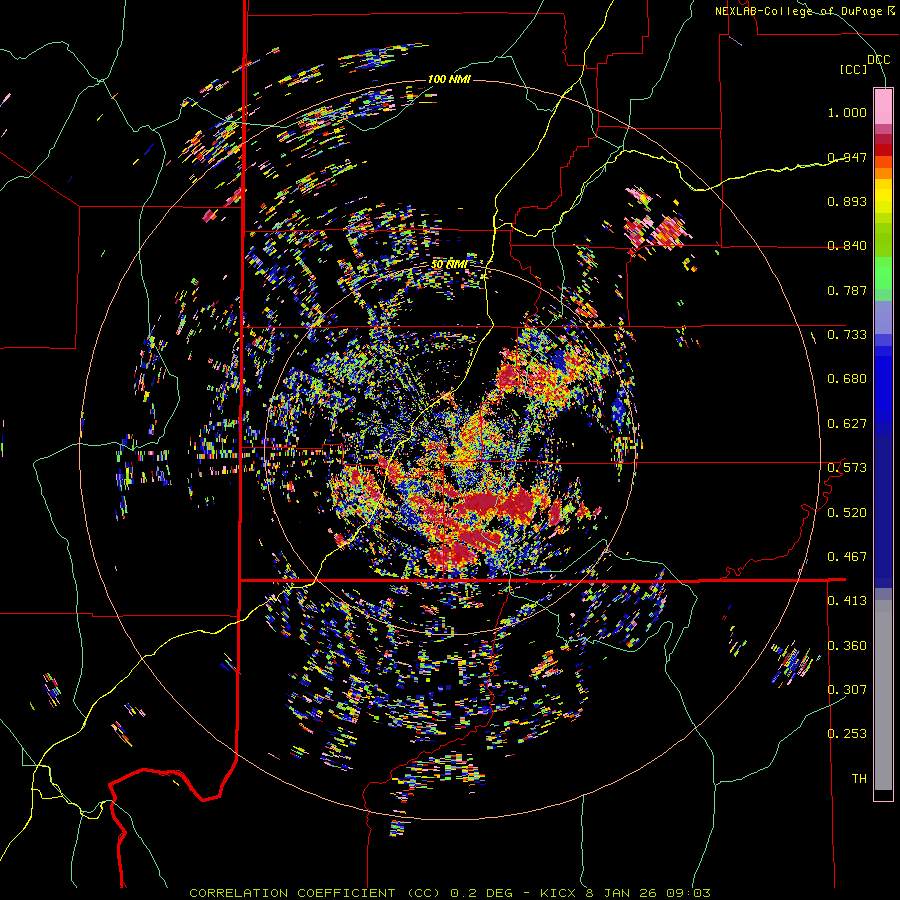Viewport: 900px width, 900px height.
Task: Select the 0.680 scale value
Action: [847, 379]
